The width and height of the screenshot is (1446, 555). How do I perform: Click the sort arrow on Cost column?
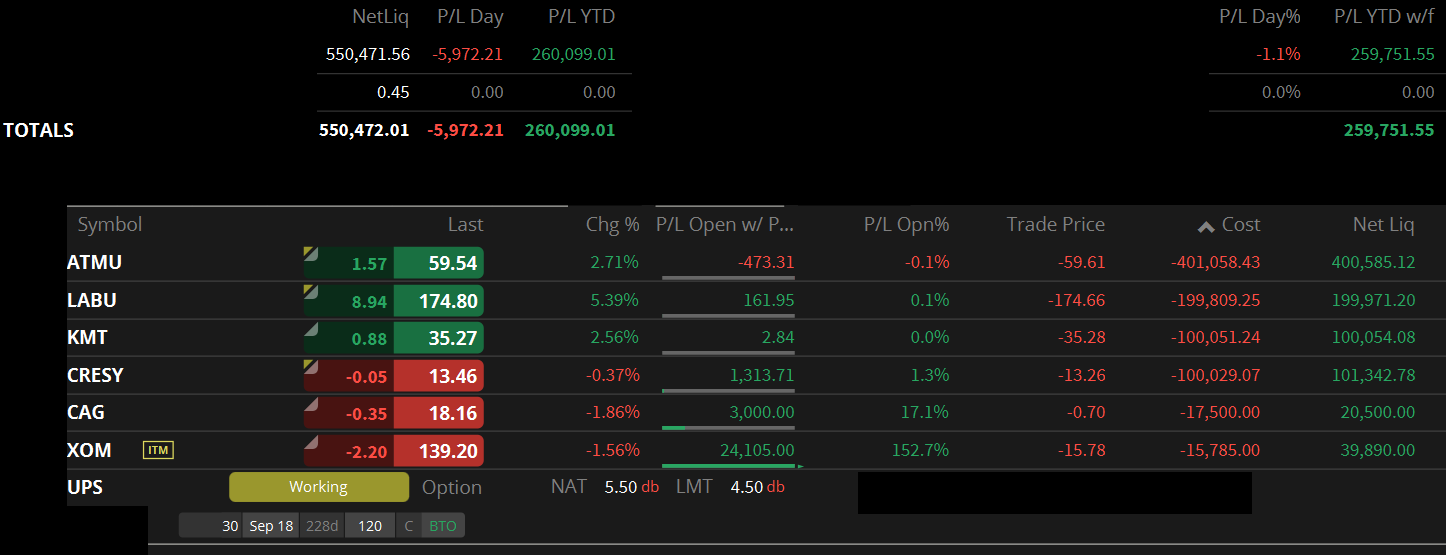pyautogui.click(x=1206, y=226)
